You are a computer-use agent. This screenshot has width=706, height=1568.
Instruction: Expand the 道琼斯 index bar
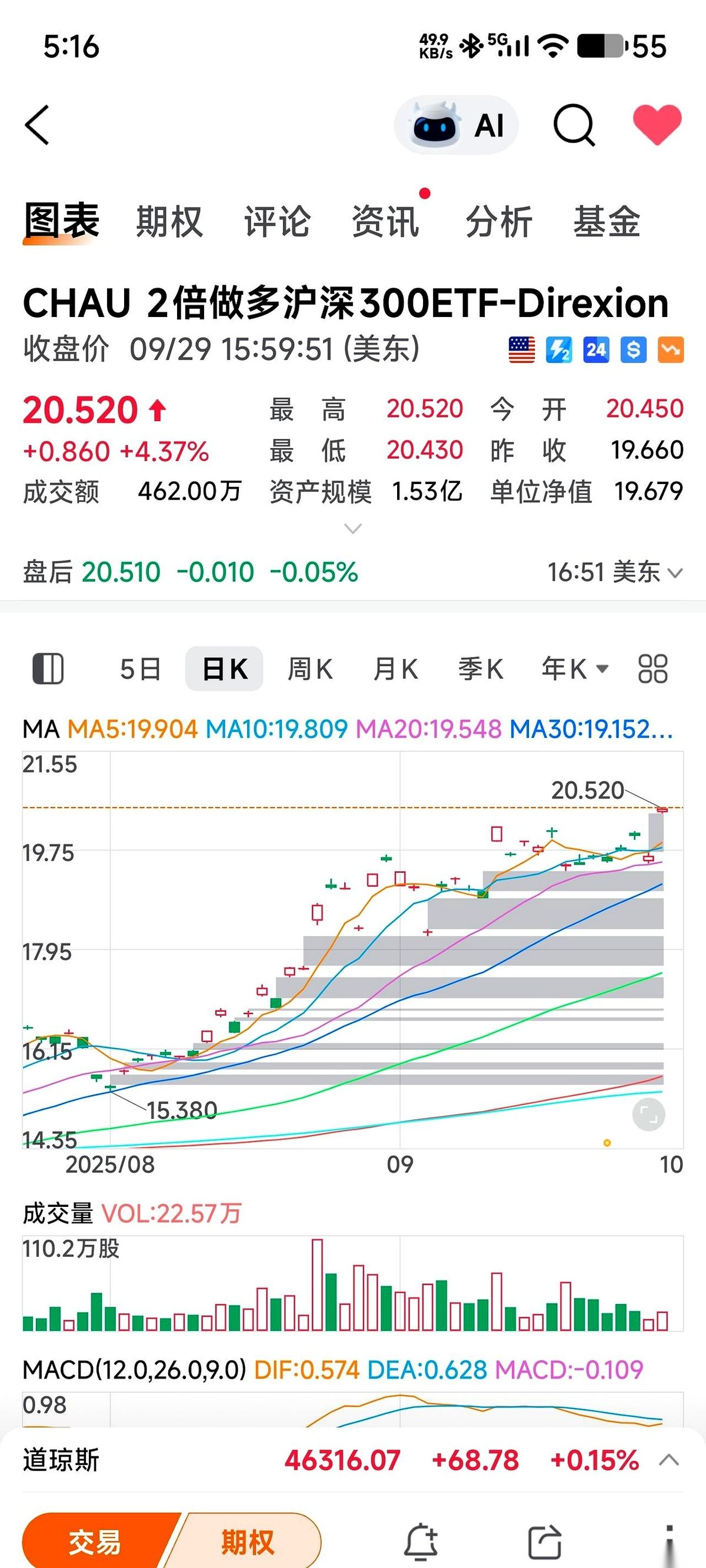click(669, 1460)
